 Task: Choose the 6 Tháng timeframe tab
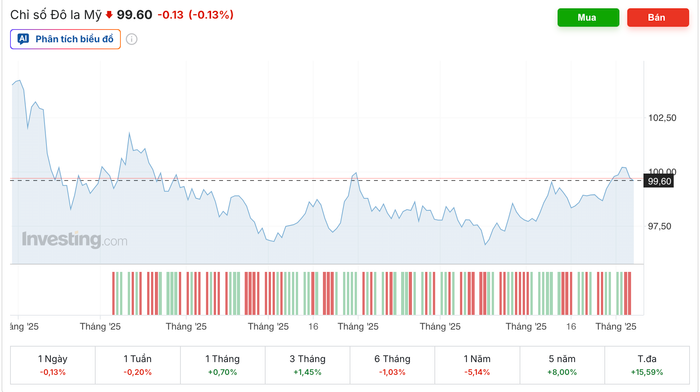392,365
